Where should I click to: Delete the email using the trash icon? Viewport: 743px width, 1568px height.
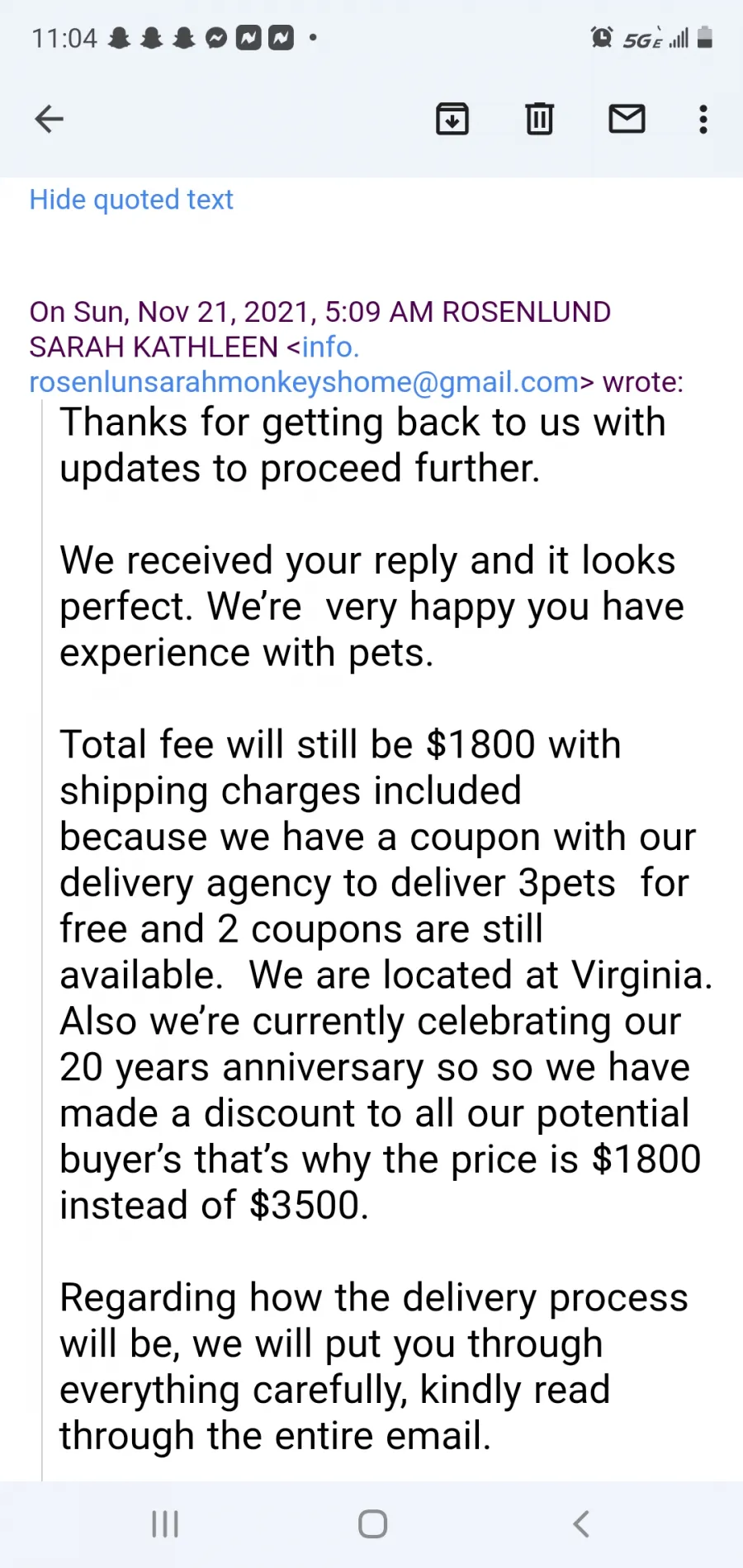(x=540, y=120)
